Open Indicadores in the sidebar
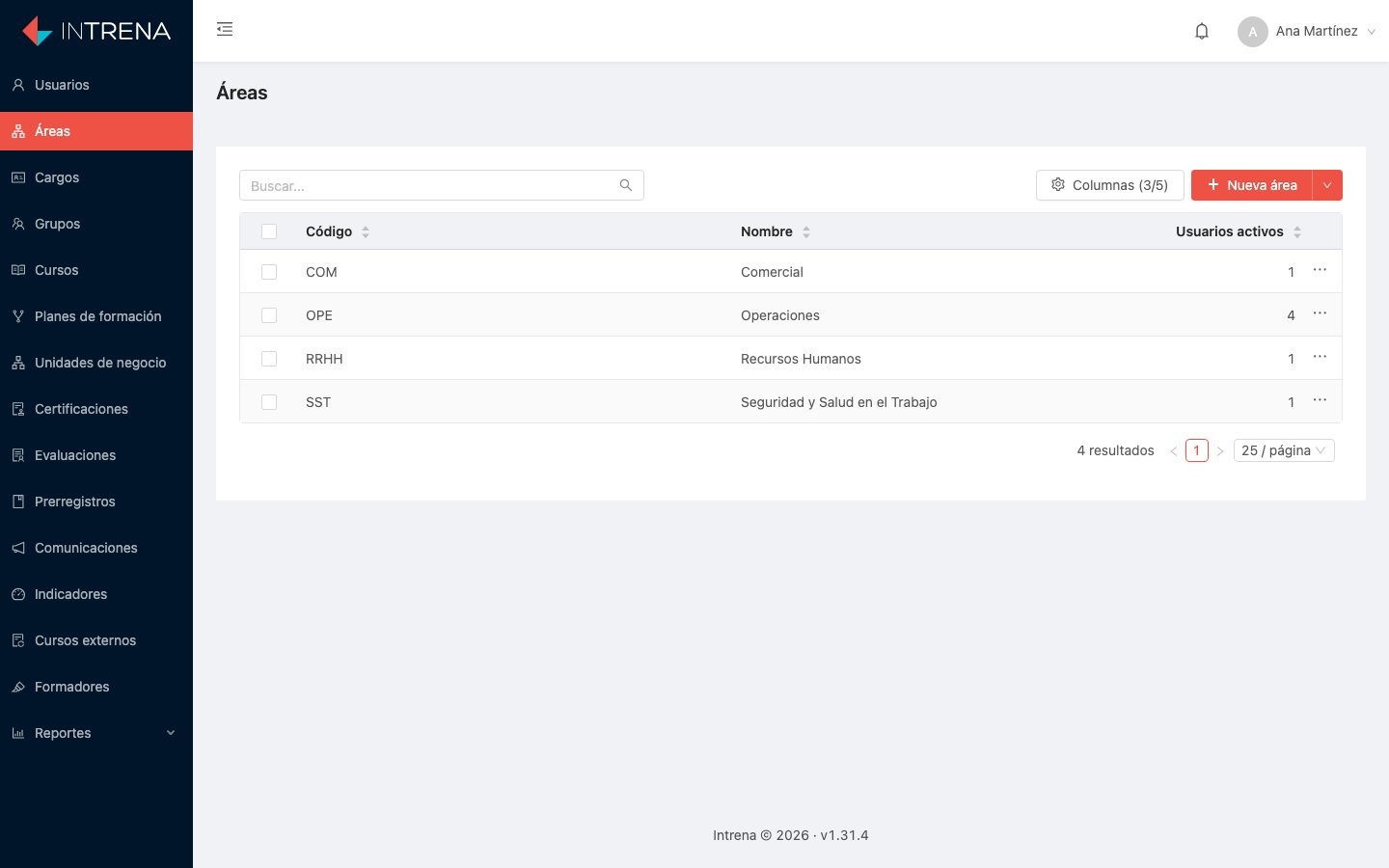 pos(96,594)
